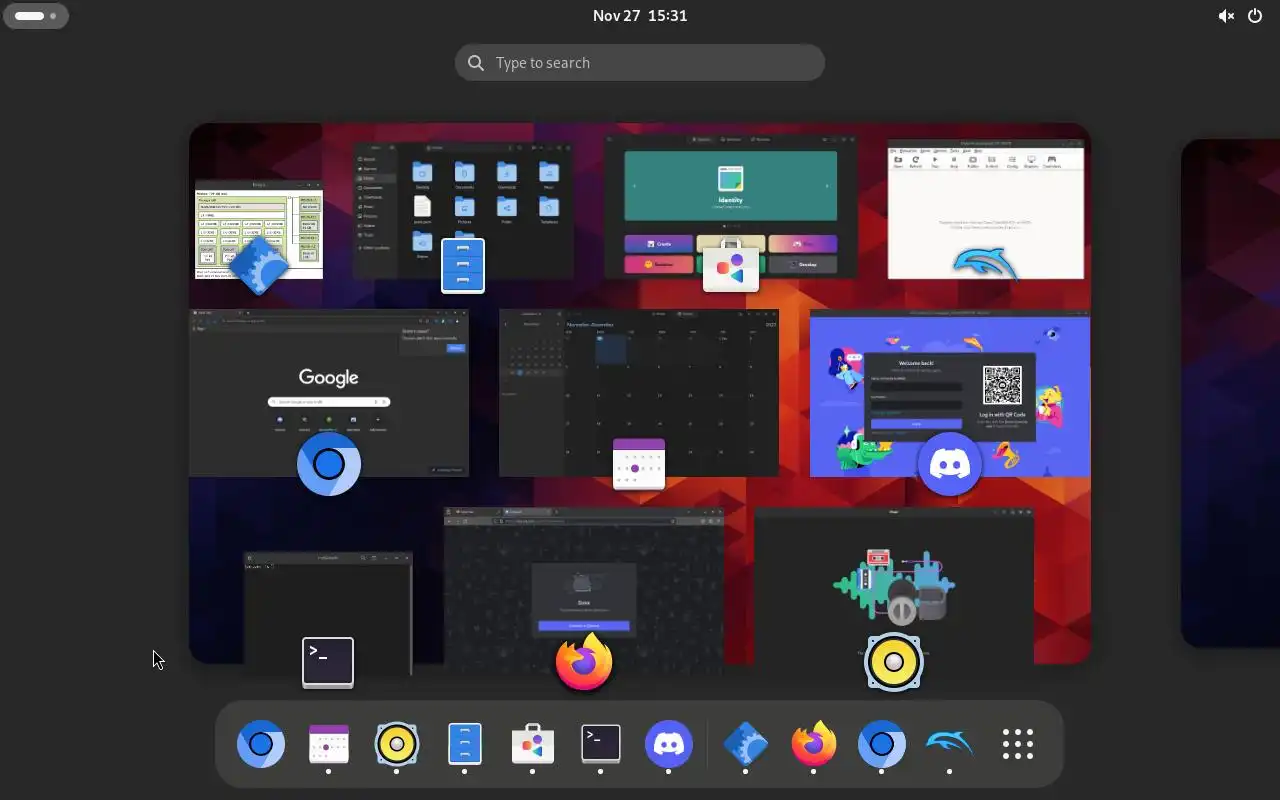
Task: Switch to the next workspace on right
Action: (x=1230, y=393)
